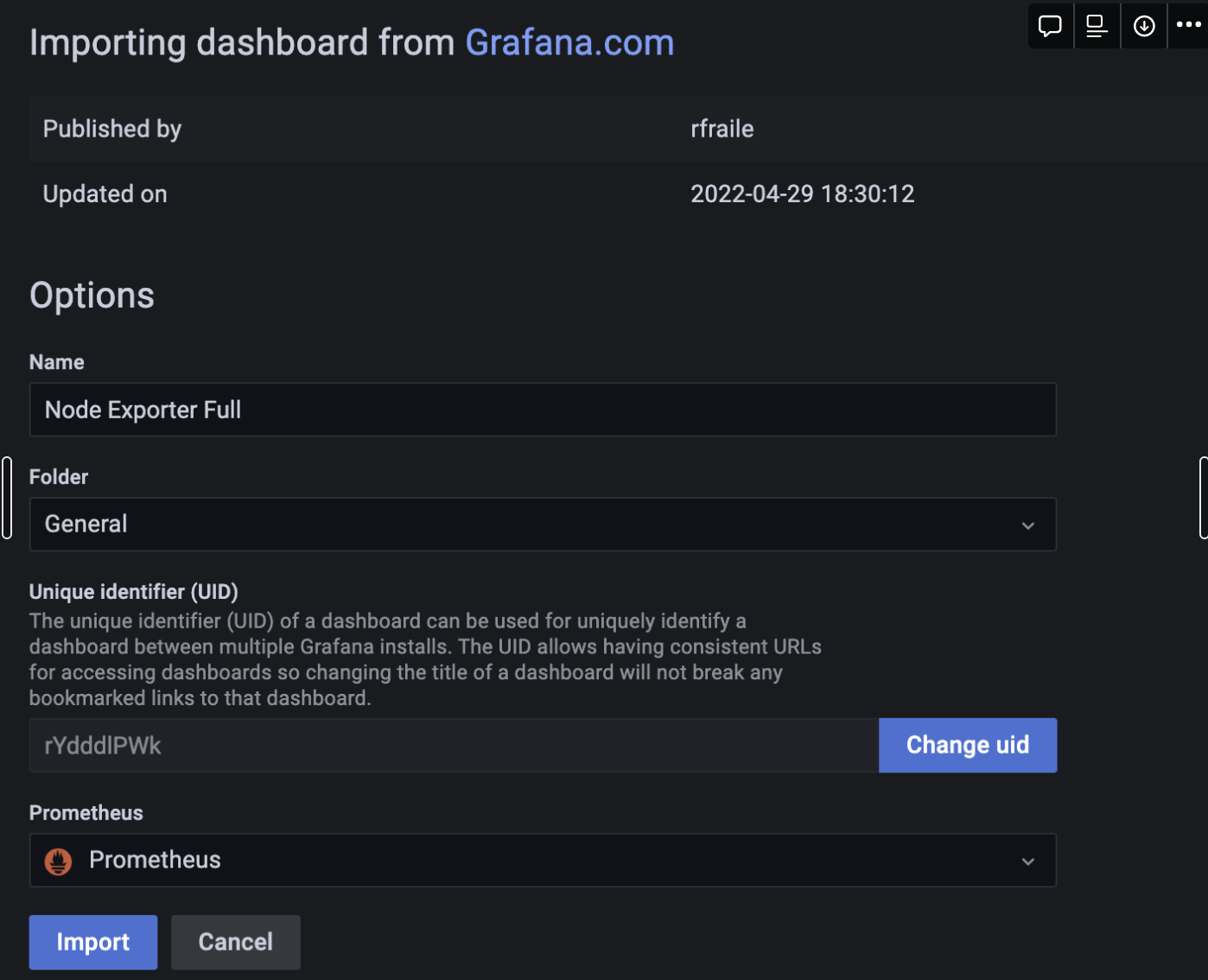1208x980 pixels.
Task: Click the left edge slide handle
Action: pos(7,498)
